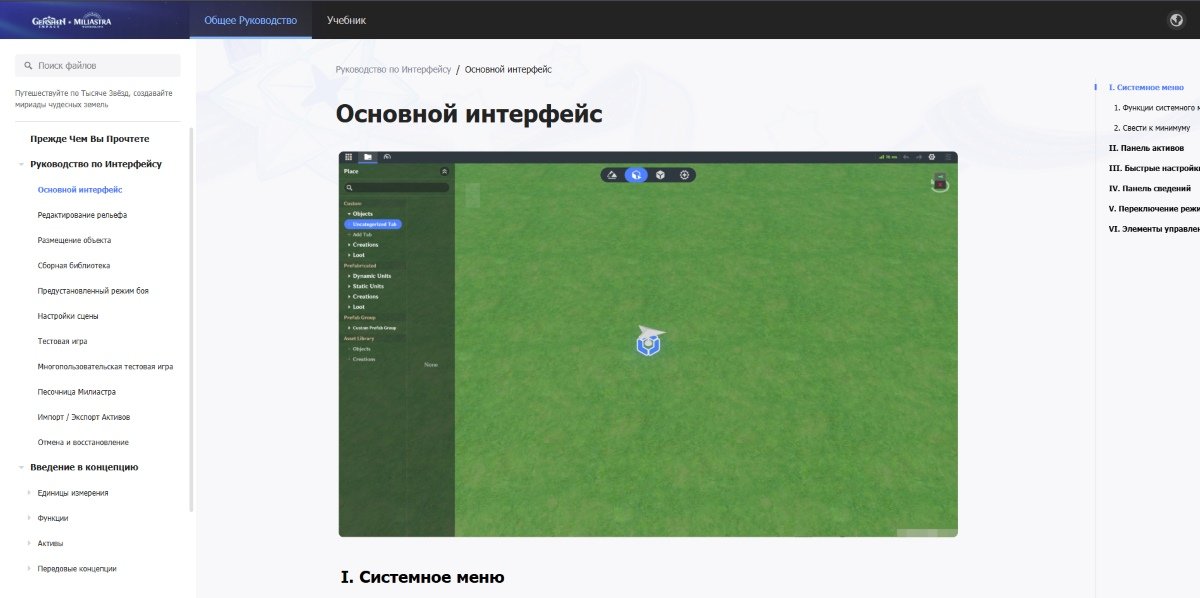Screen dimensions: 1200x598
Task: Click the double-chevron collapse icon beside Place
Action: tap(444, 172)
